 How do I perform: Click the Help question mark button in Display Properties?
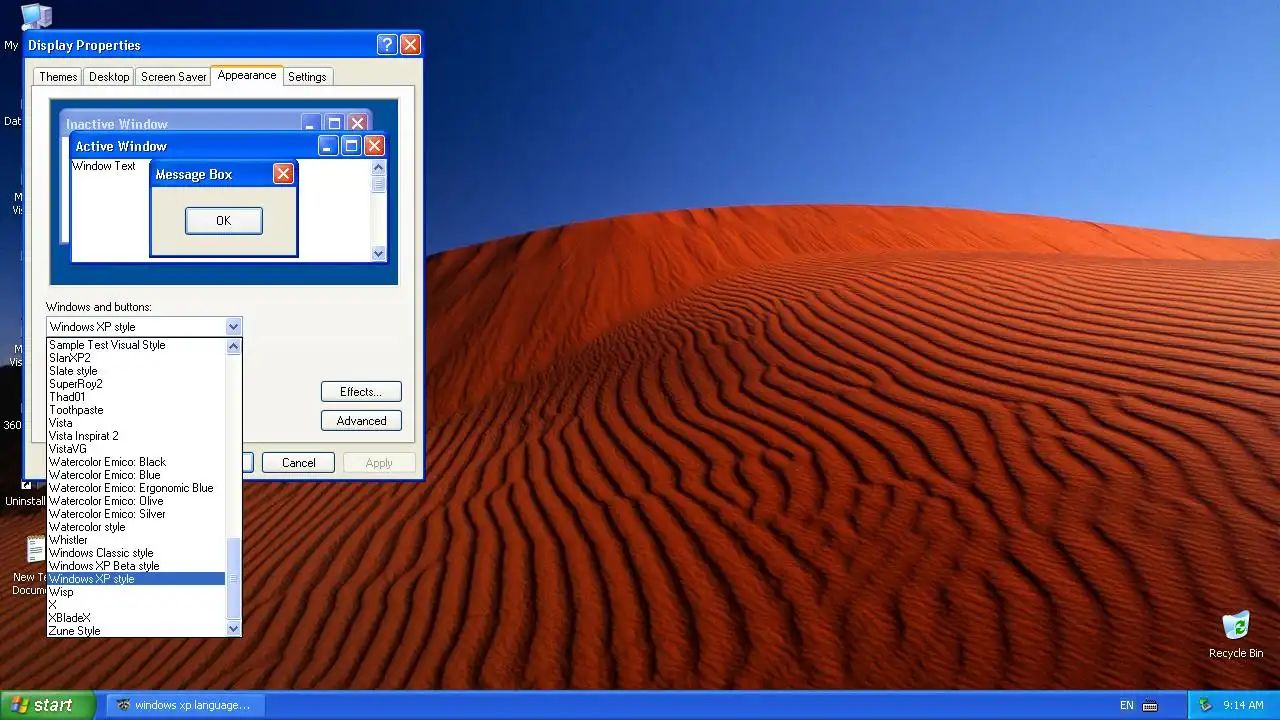tap(387, 45)
